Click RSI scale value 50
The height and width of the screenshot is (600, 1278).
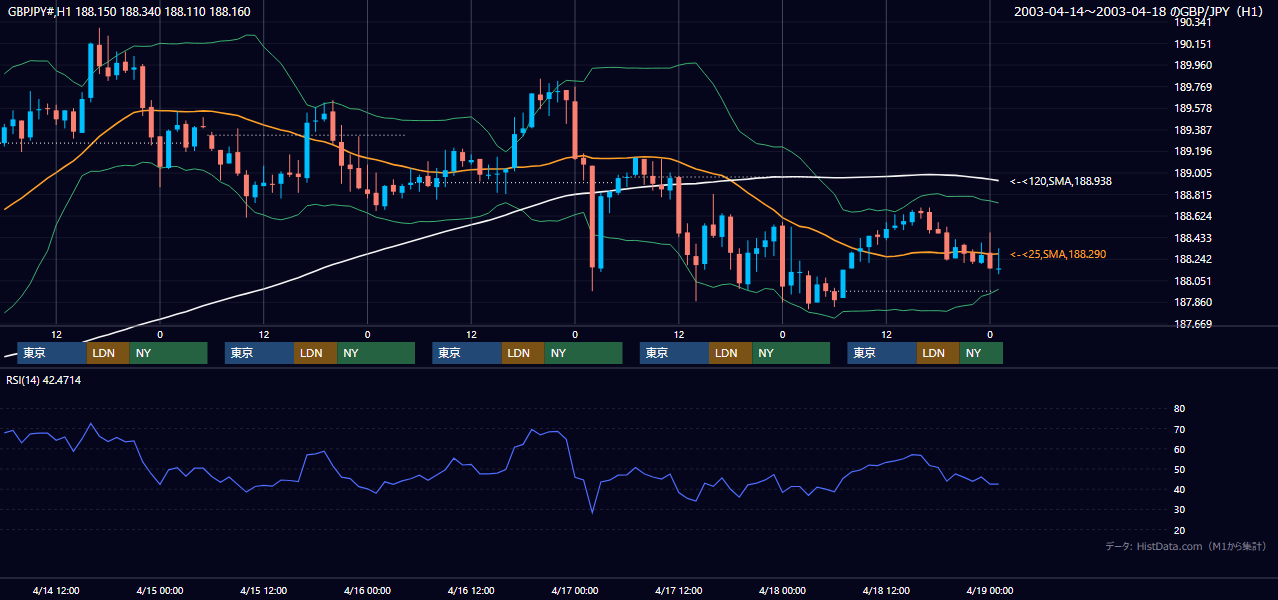click(x=1179, y=469)
